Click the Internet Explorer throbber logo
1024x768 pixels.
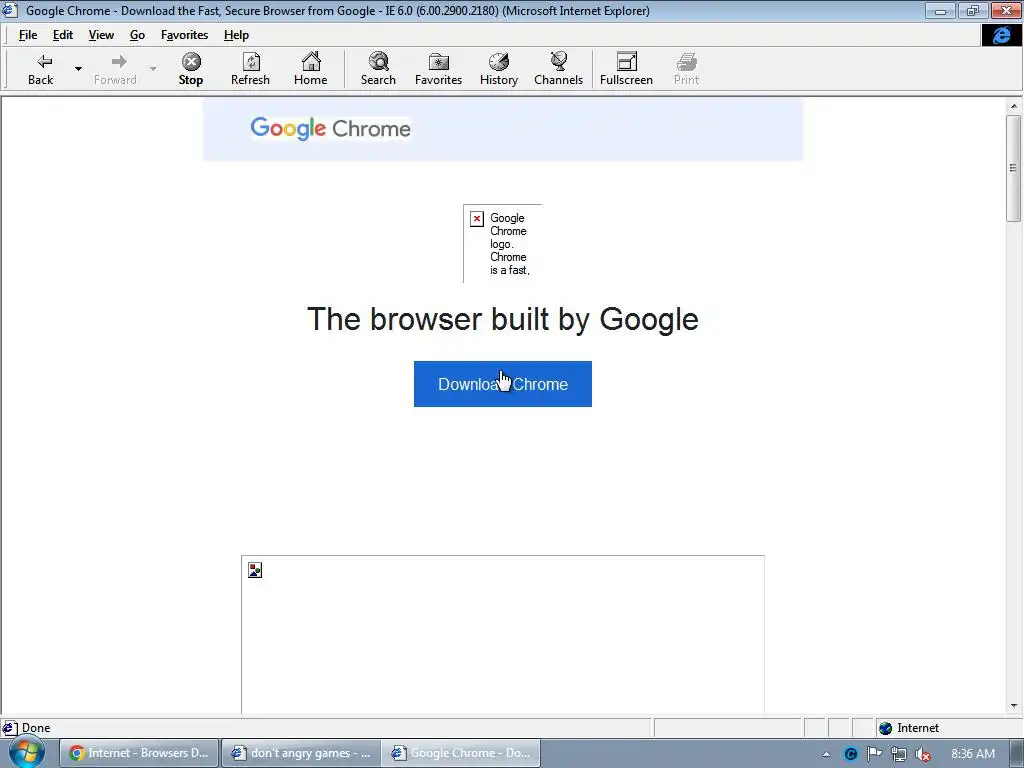click(x=1002, y=35)
